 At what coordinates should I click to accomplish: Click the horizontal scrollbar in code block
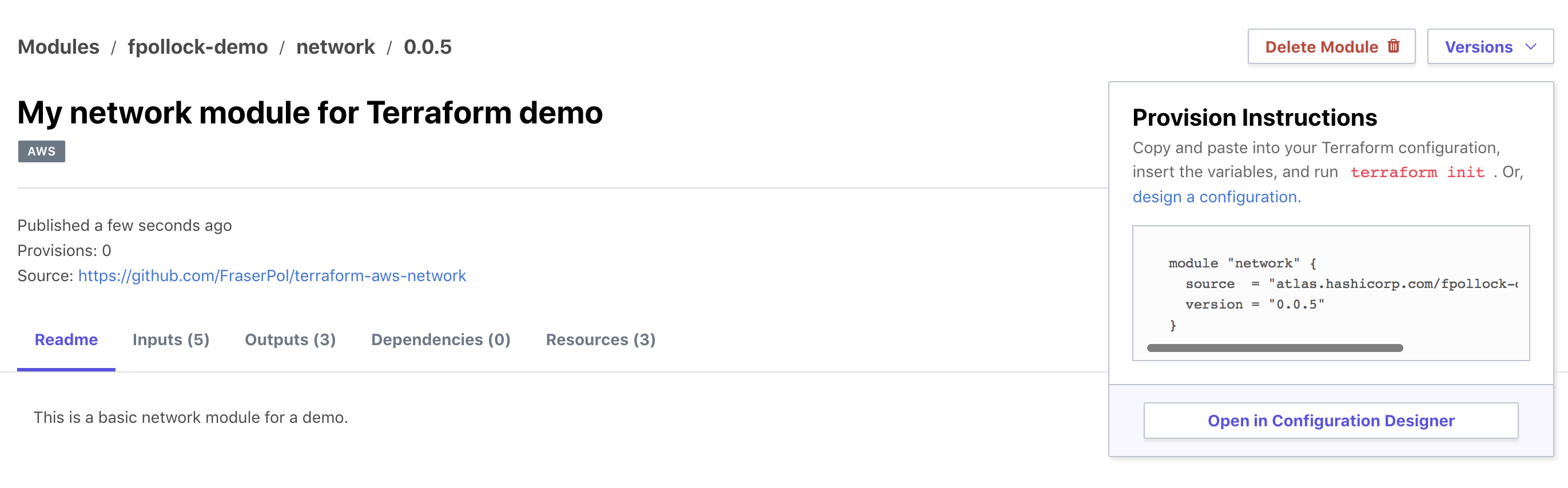point(1275,348)
